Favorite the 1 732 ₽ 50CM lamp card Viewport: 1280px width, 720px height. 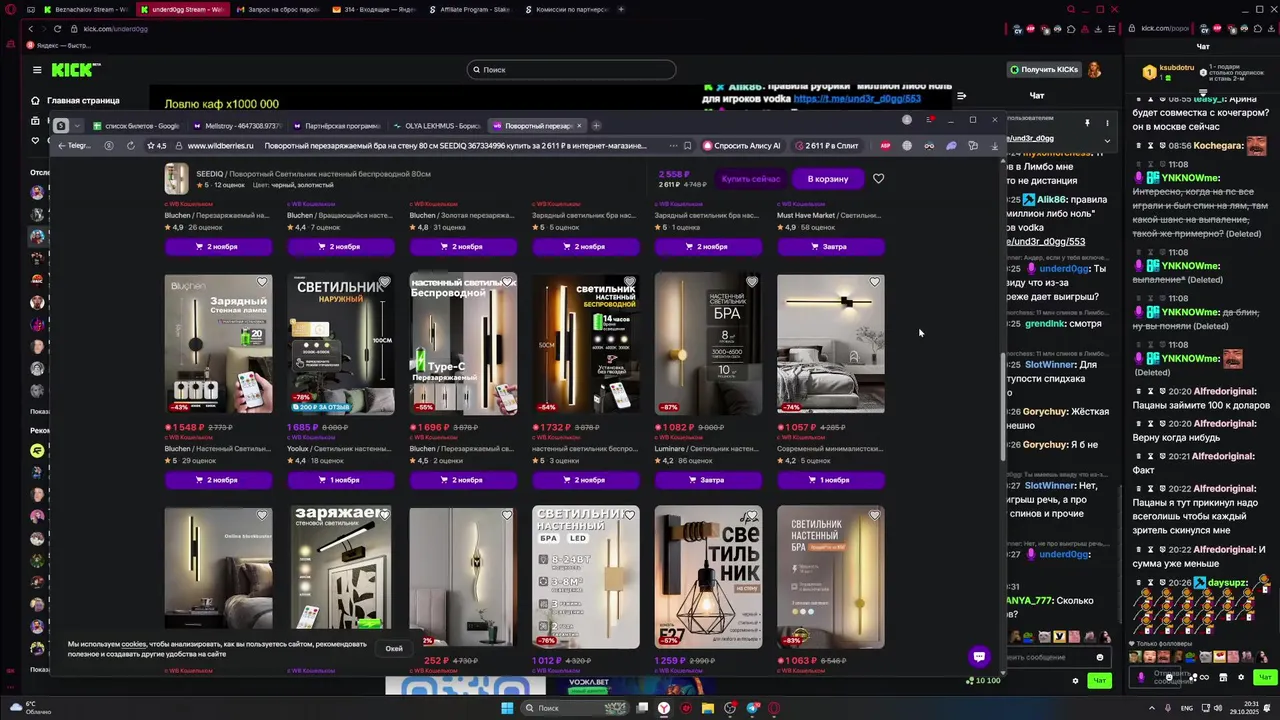[629, 283]
